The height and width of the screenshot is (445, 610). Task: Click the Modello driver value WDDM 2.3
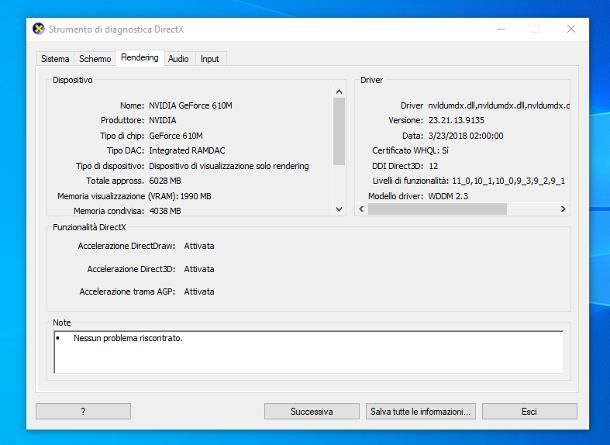pyautogui.click(x=448, y=196)
